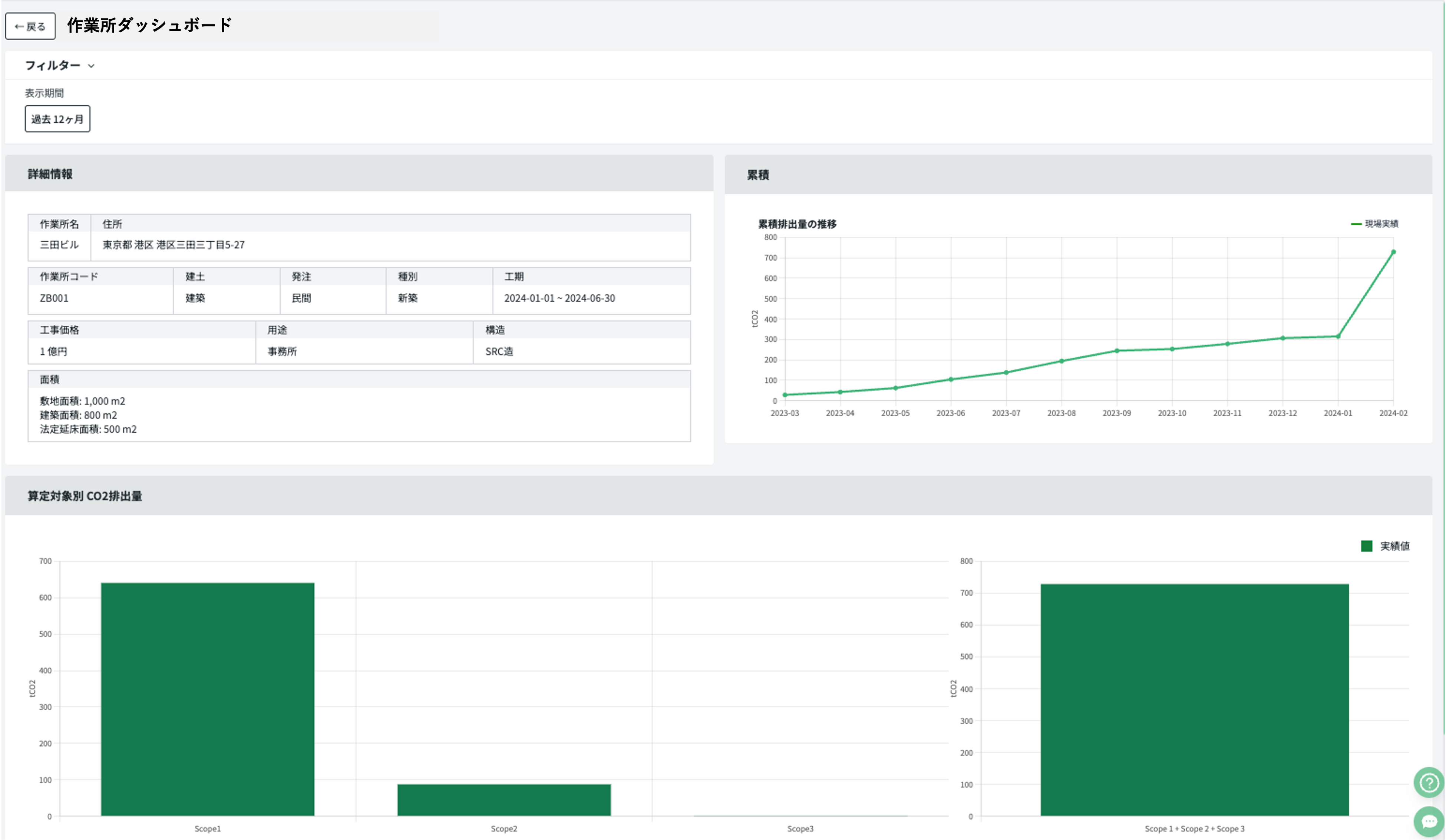Click the 算定対象別 CO2排出量 section header
Image resolution: width=1446 pixels, height=840 pixels.
(x=85, y=496)
